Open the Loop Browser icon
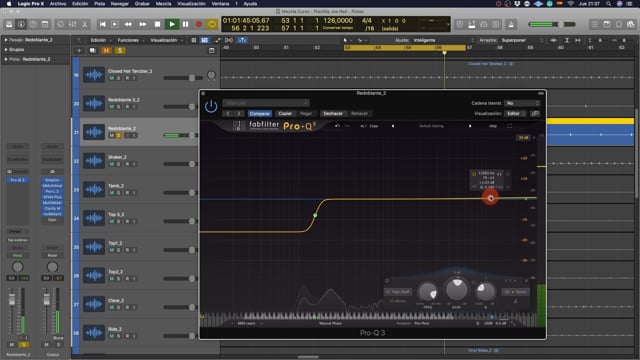 [x=619, y=24]
